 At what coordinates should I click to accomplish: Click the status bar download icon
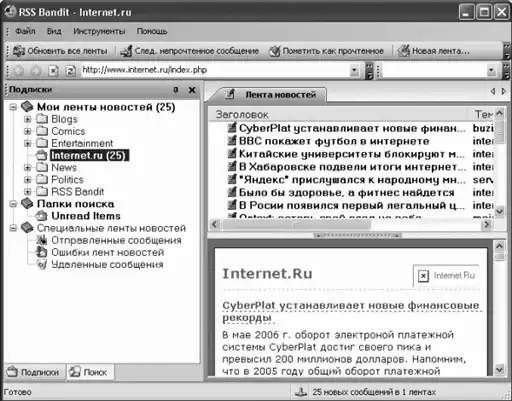(x=301, y=392)
